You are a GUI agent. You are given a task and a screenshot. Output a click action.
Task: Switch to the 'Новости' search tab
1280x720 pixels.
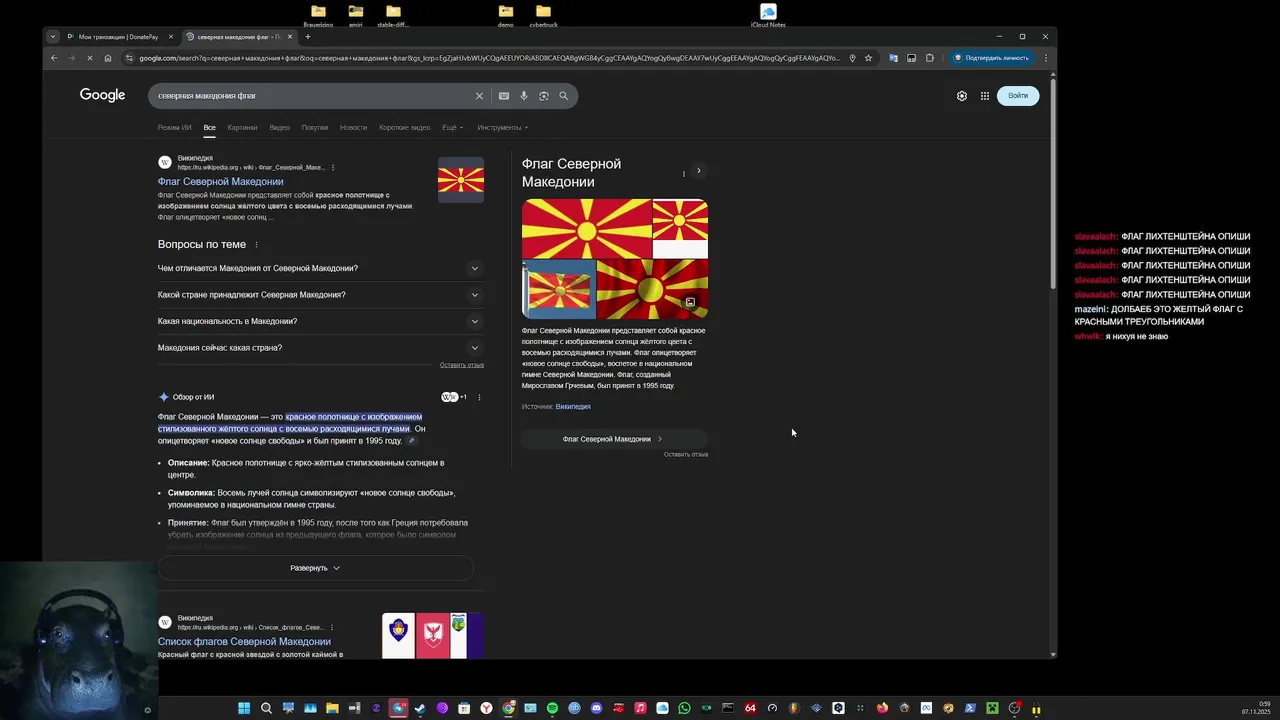353,128
